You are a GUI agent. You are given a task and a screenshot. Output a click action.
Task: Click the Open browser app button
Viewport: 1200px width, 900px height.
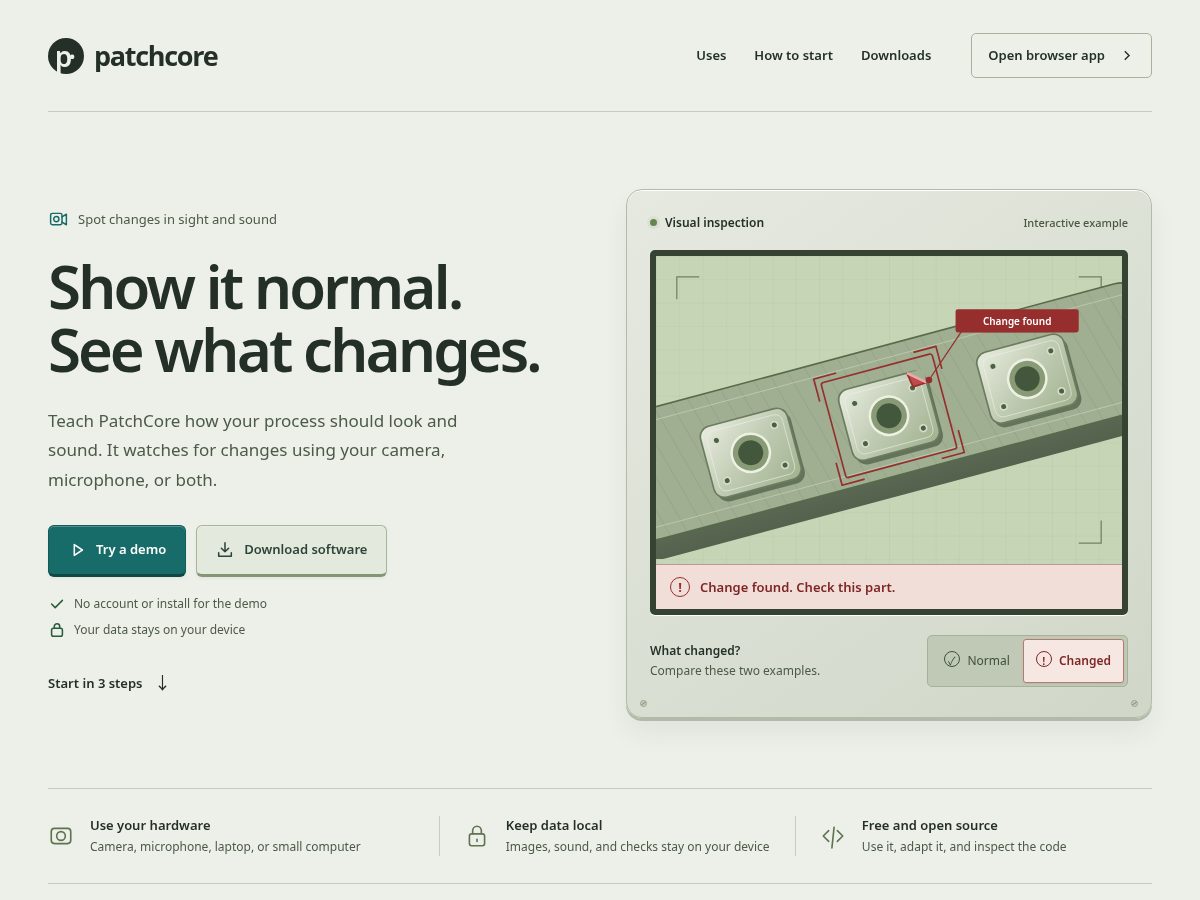click(x=1061, y=55)
